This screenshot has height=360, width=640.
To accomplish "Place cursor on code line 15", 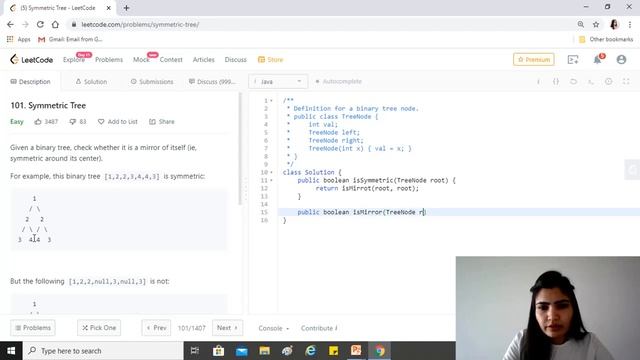I will pyautogui.click(x=459, y=212).
